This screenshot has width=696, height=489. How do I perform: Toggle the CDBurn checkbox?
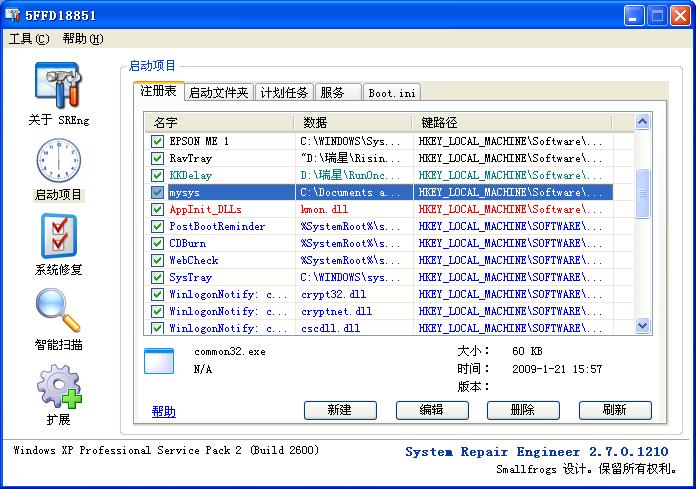click(x=157, y=244)
